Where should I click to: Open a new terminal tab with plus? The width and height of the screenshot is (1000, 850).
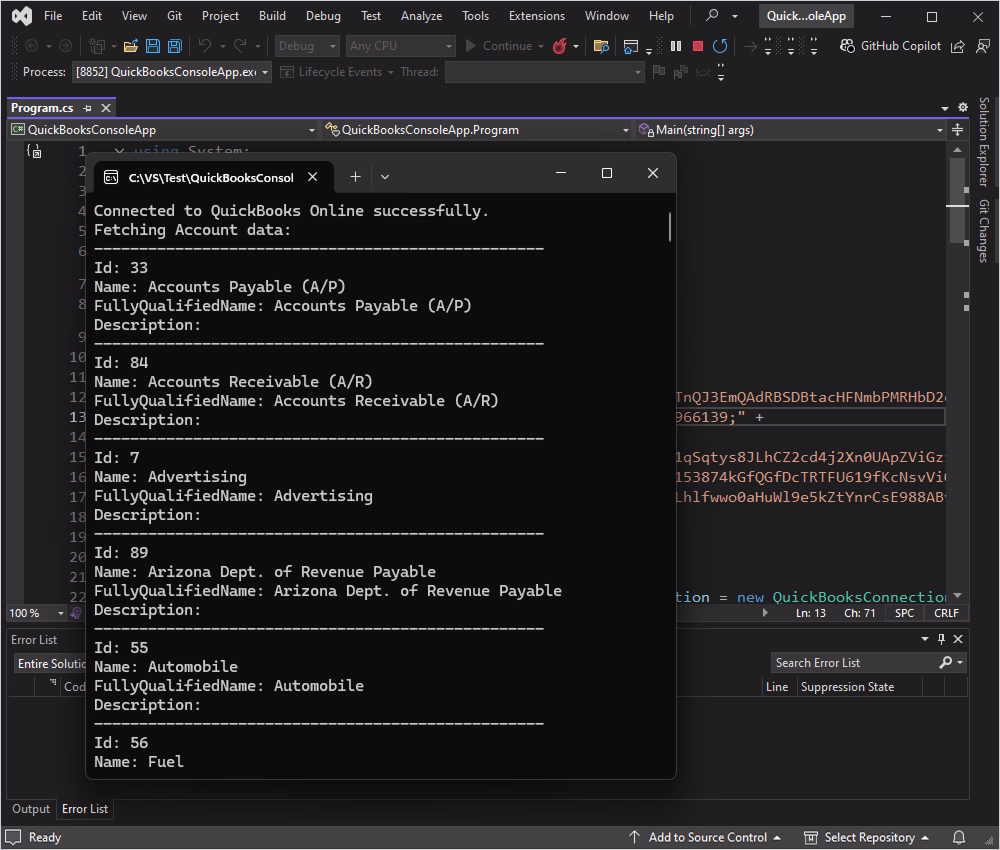point(355,177)
